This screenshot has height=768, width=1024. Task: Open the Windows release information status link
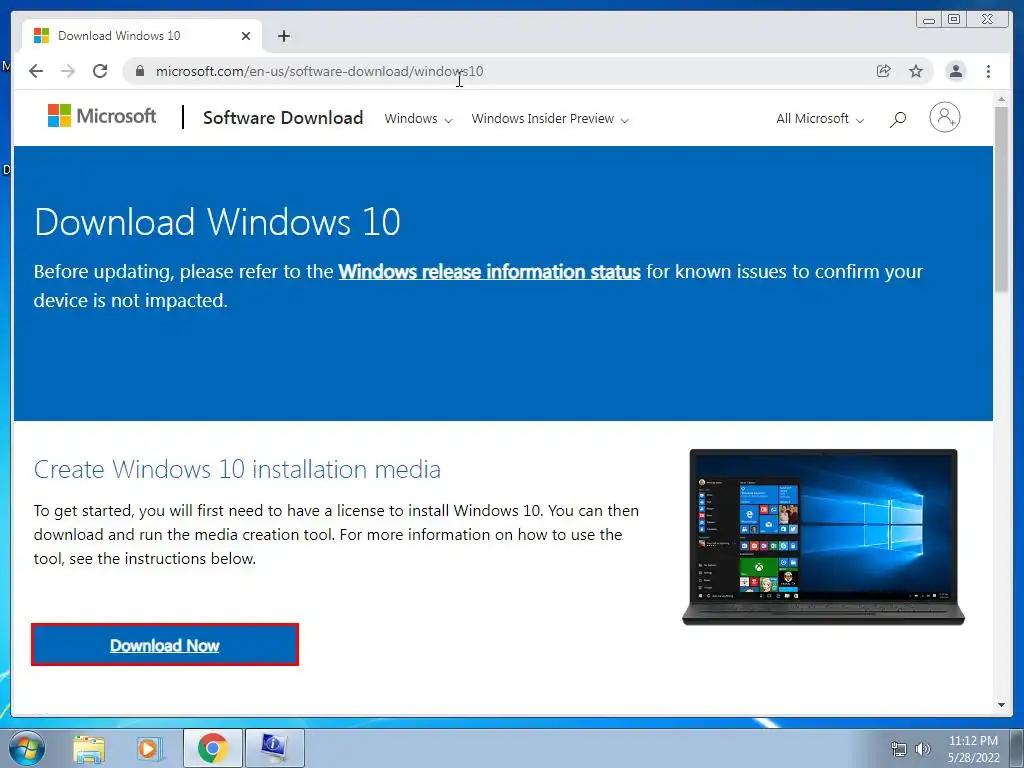click(x=489, y=272)
